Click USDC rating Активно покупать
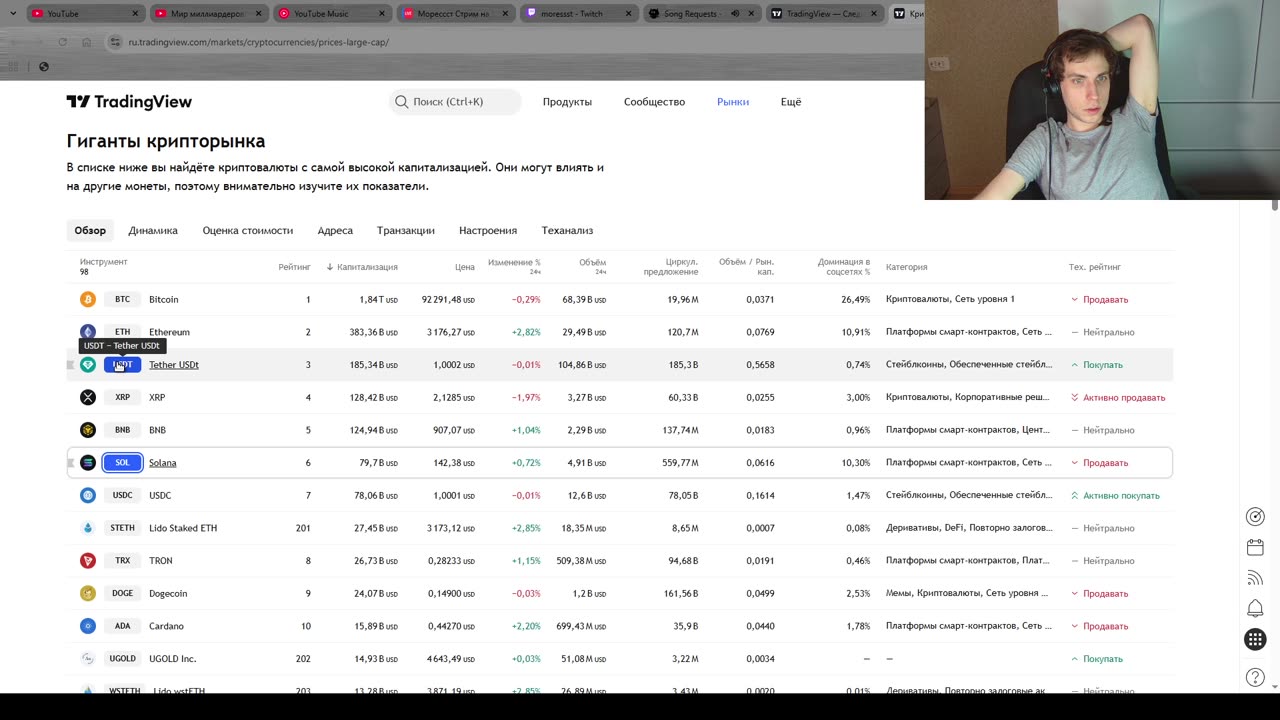This screenshot has width=1280, height=720. (1115, 495)
